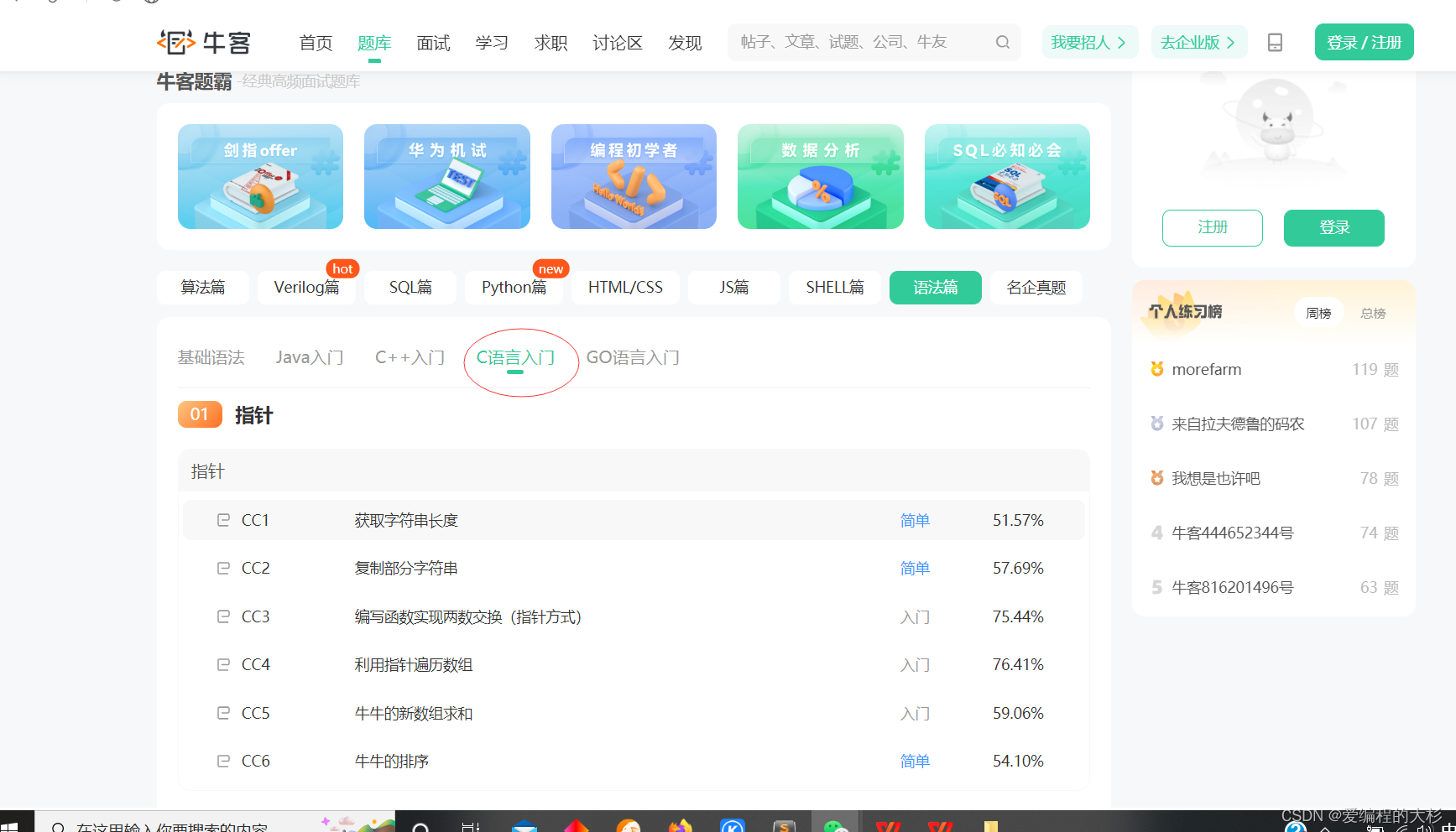Open the 编程初学者 problem set card

tap(634, 177)
